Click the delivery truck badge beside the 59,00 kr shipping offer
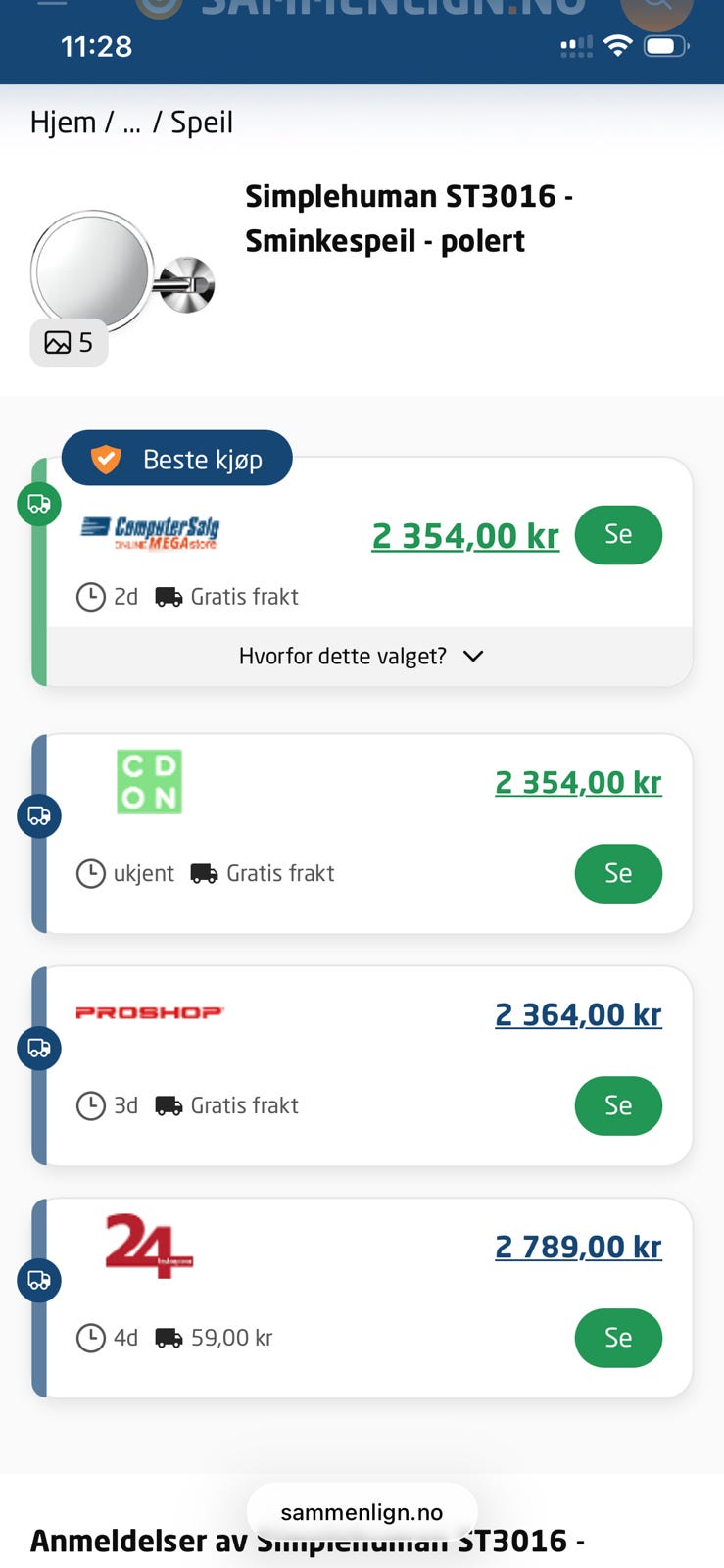This screenshot has height=1568, width=724. [x=39, y=1280]
